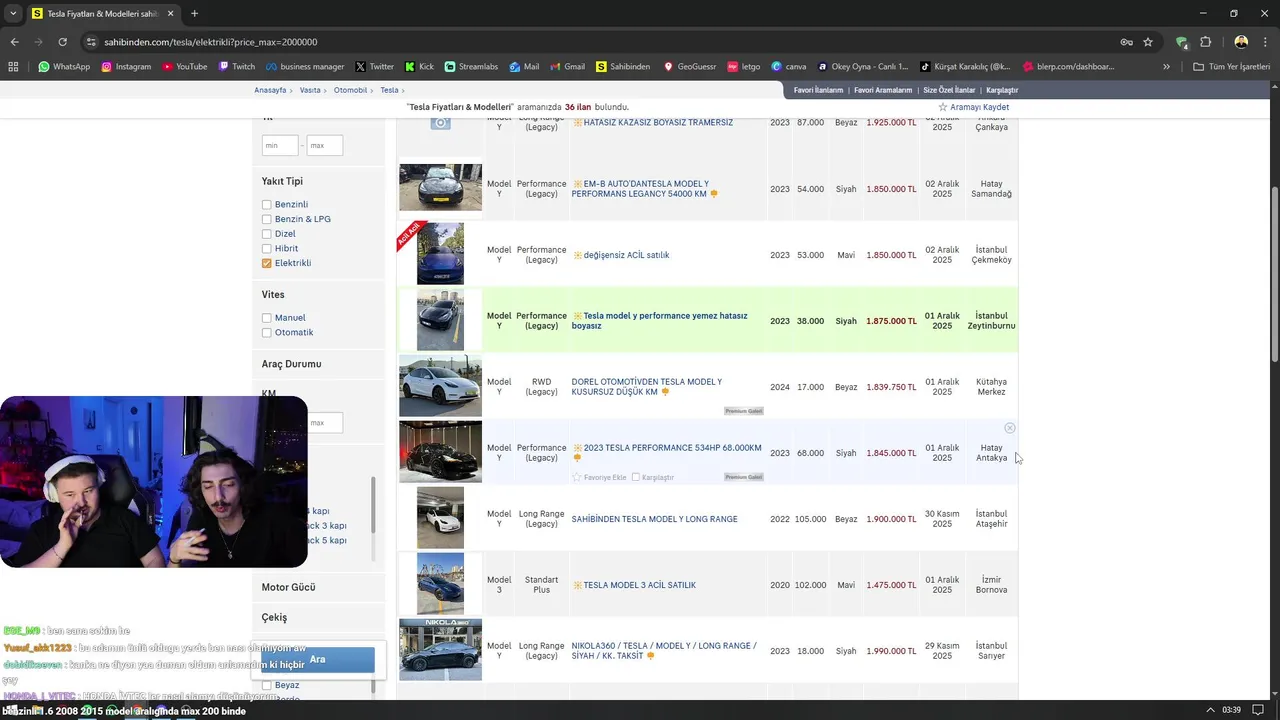Open the saved passwords key icon

(x=1126, y=42)
